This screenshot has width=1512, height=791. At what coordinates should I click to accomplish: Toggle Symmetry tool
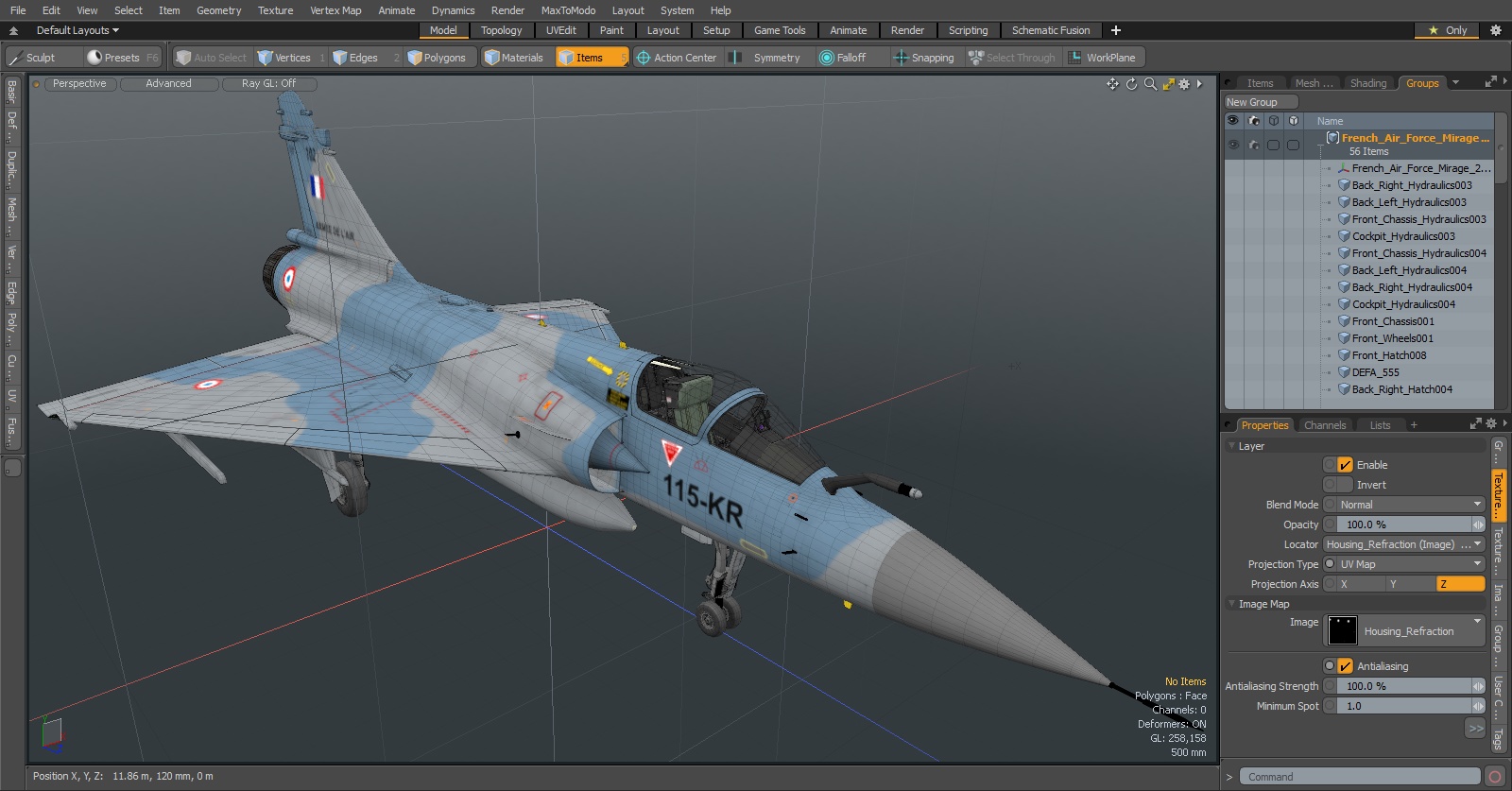(766, 58)
